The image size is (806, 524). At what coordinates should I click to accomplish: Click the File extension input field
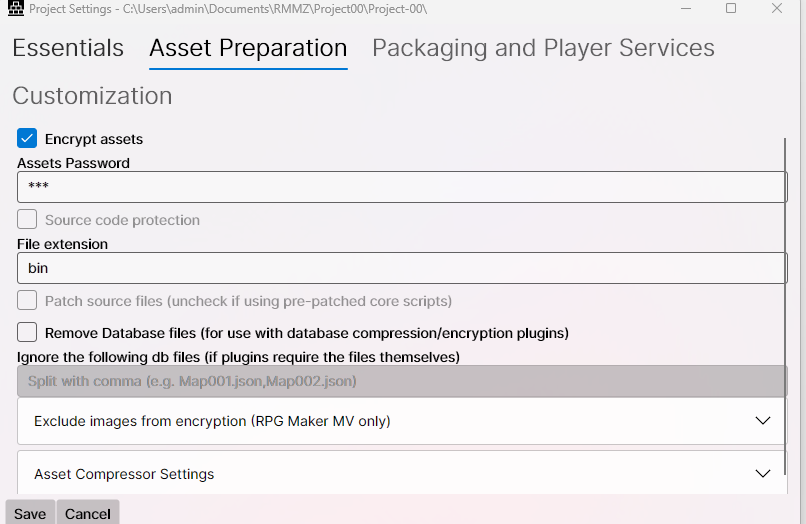402,268
